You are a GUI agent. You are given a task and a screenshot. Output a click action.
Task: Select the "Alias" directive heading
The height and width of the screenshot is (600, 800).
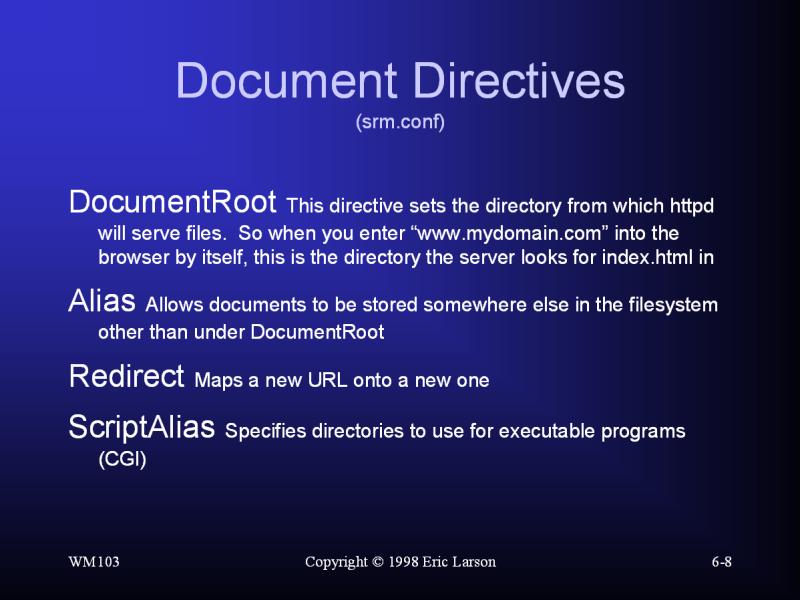click(102, 301)
